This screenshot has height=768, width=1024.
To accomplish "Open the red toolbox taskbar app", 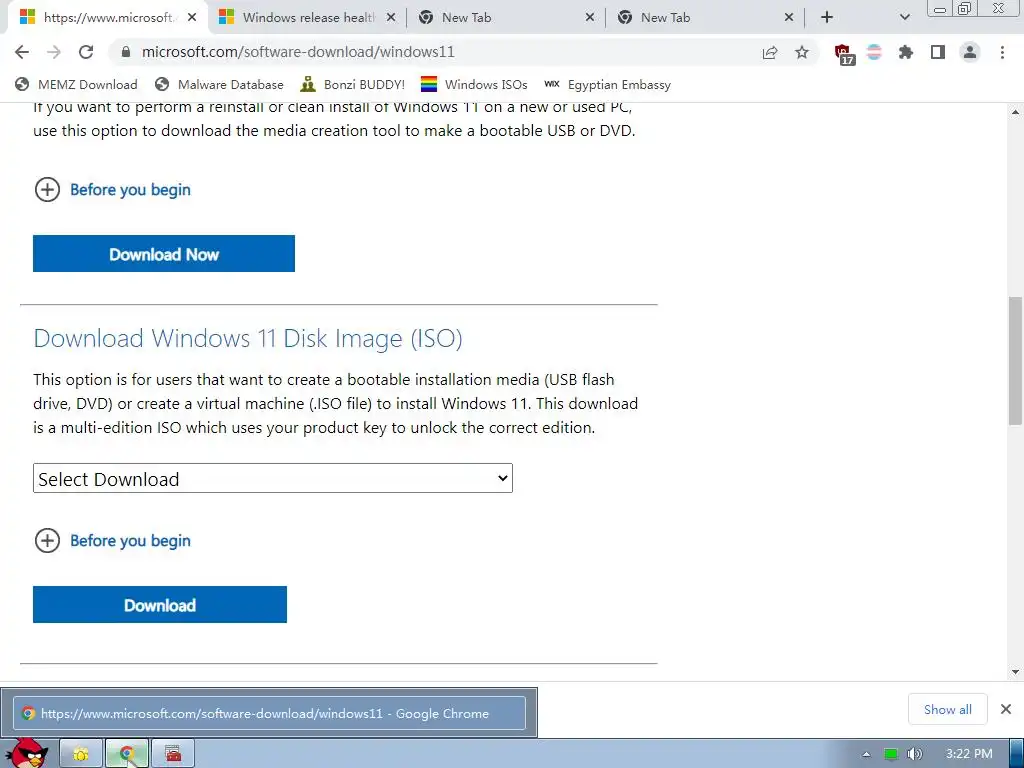I will click(173, 754).
